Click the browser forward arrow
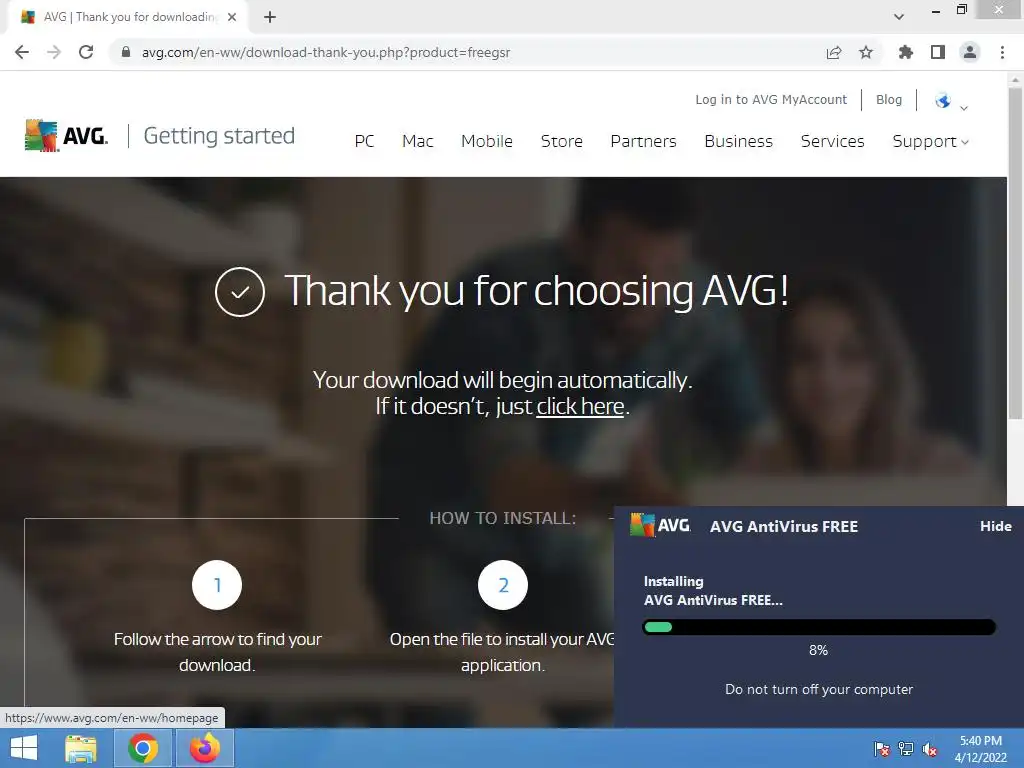 coord(54,52)
